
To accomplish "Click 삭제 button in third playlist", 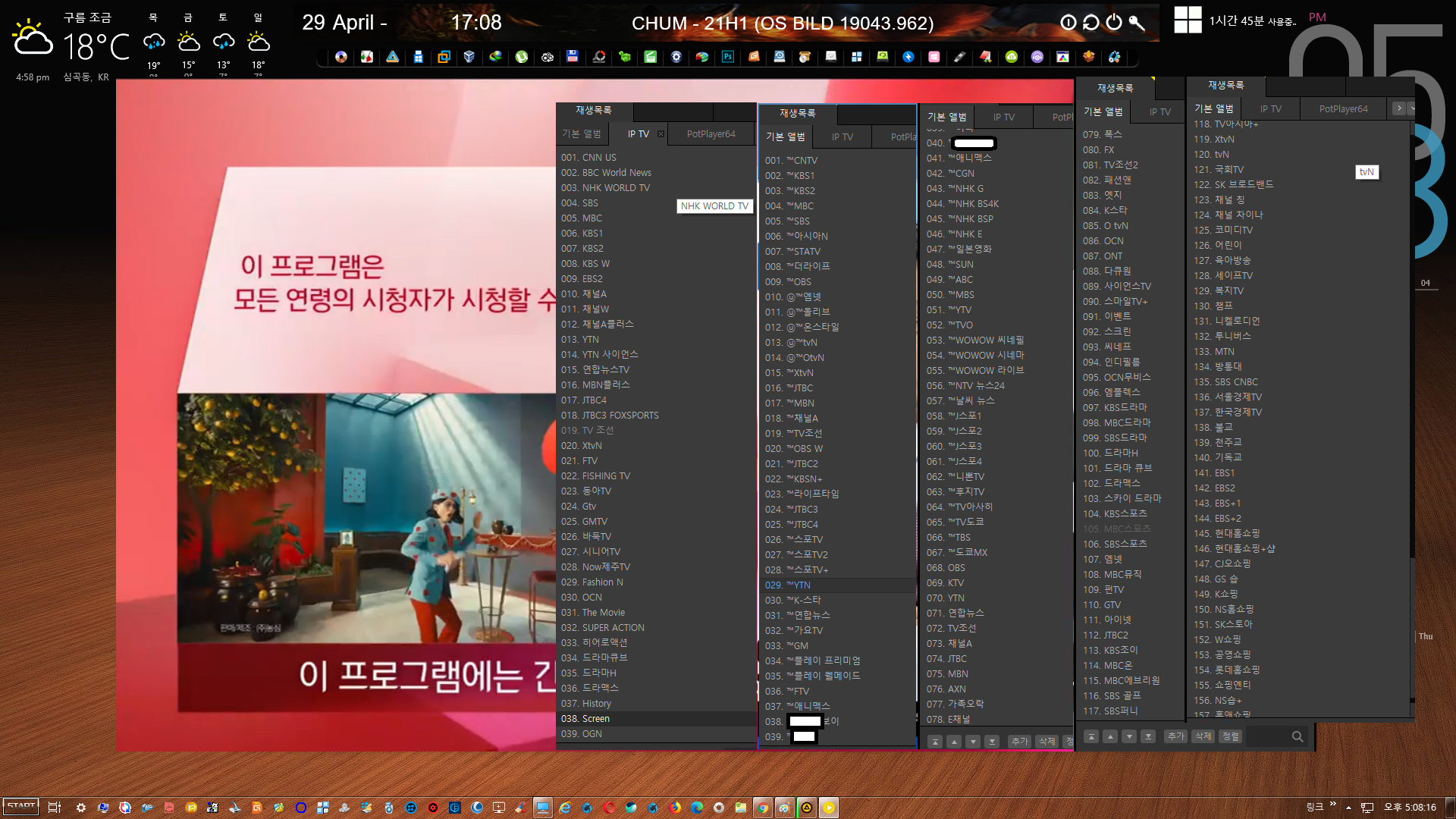I will coord(1047,742).
